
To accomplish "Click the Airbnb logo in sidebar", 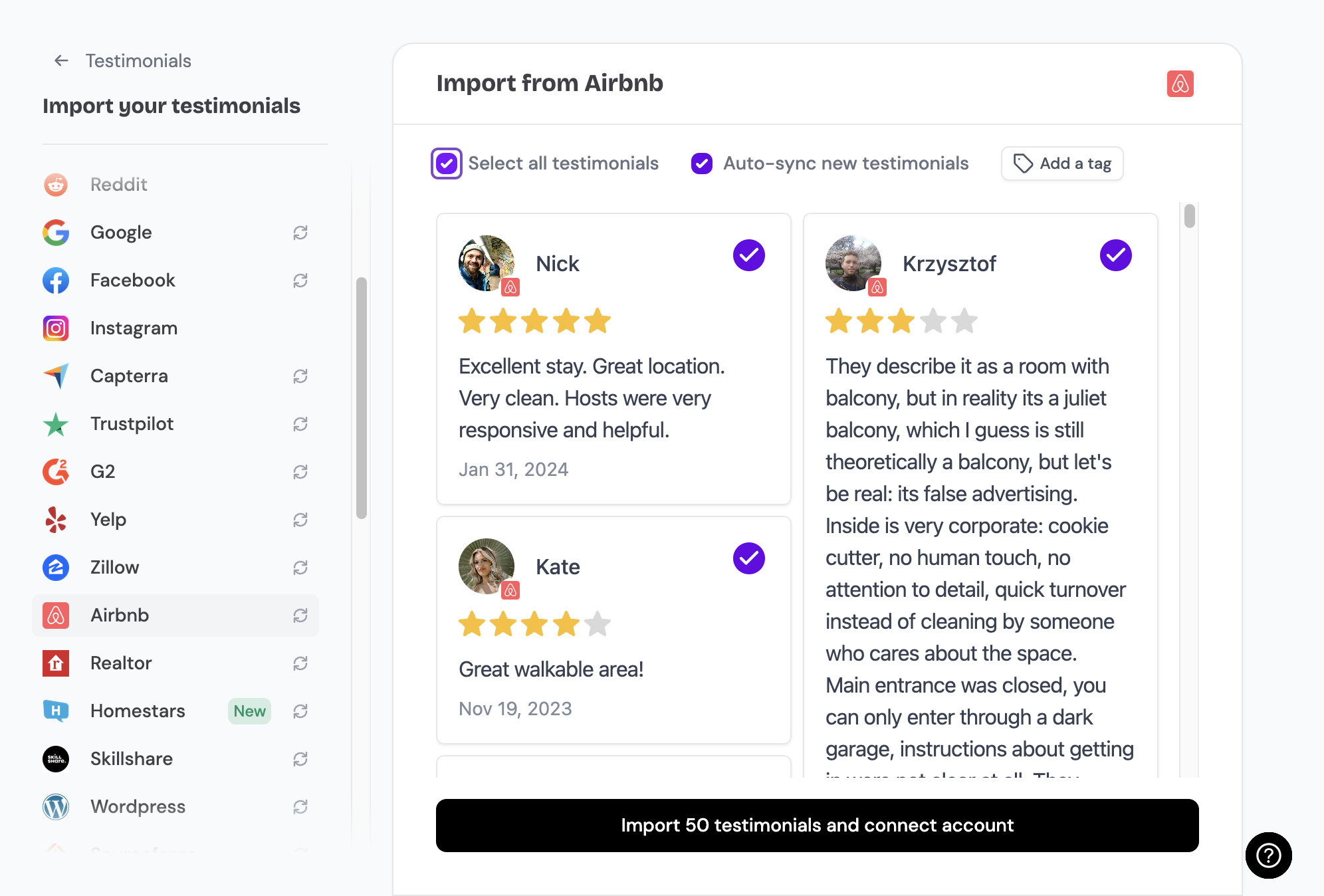I will [56, 615].
